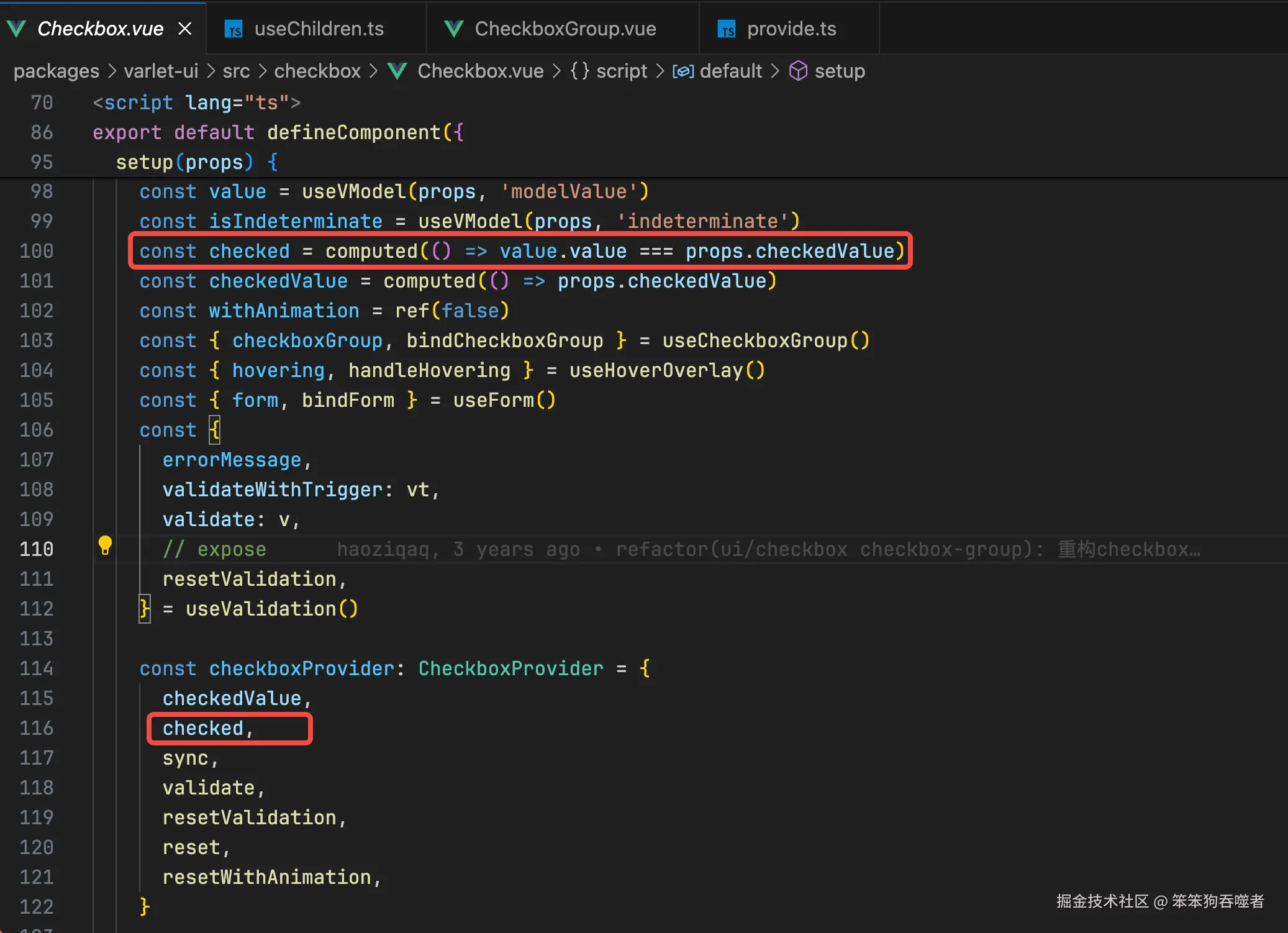This screenshot has width=1288, height=933.
Task: Click the setup cube icon in breadcrumb
Action: pyautogui.click(x=798, y=71)
